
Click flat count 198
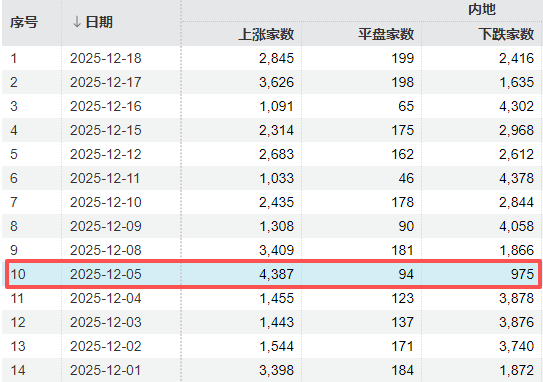click(402, 82)
